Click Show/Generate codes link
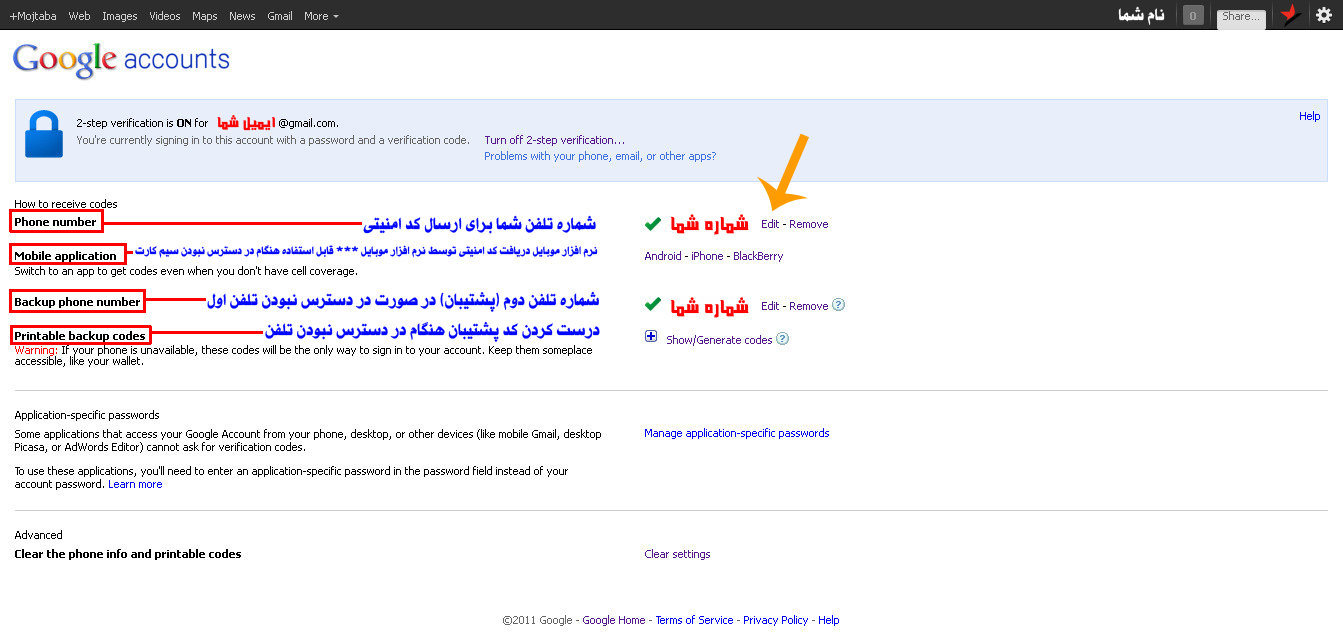Screen dimensions: 1343x640 click(x=719, y=340)
